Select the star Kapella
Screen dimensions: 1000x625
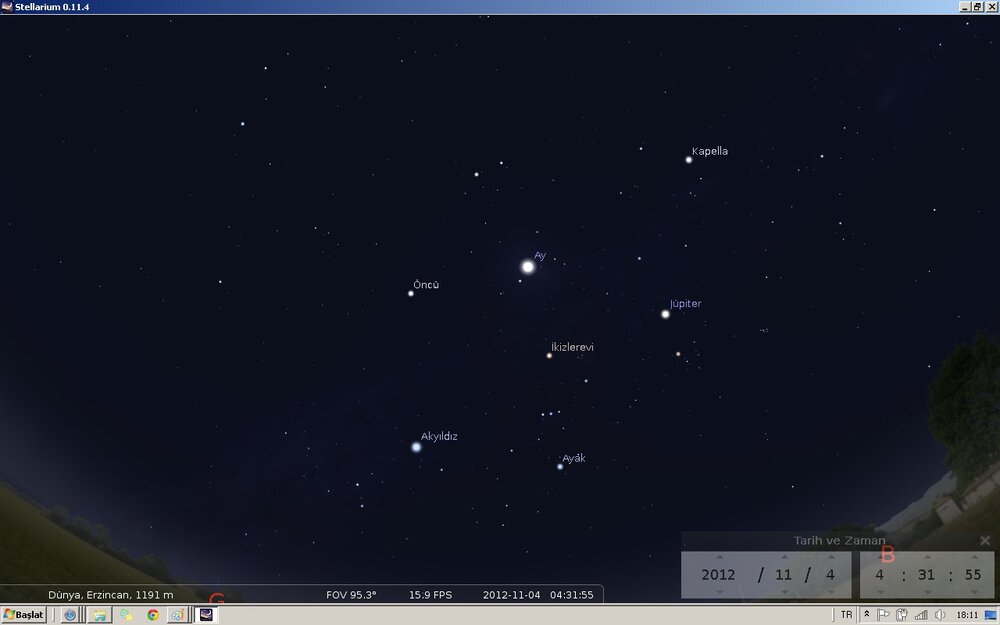tap(689, 159)
